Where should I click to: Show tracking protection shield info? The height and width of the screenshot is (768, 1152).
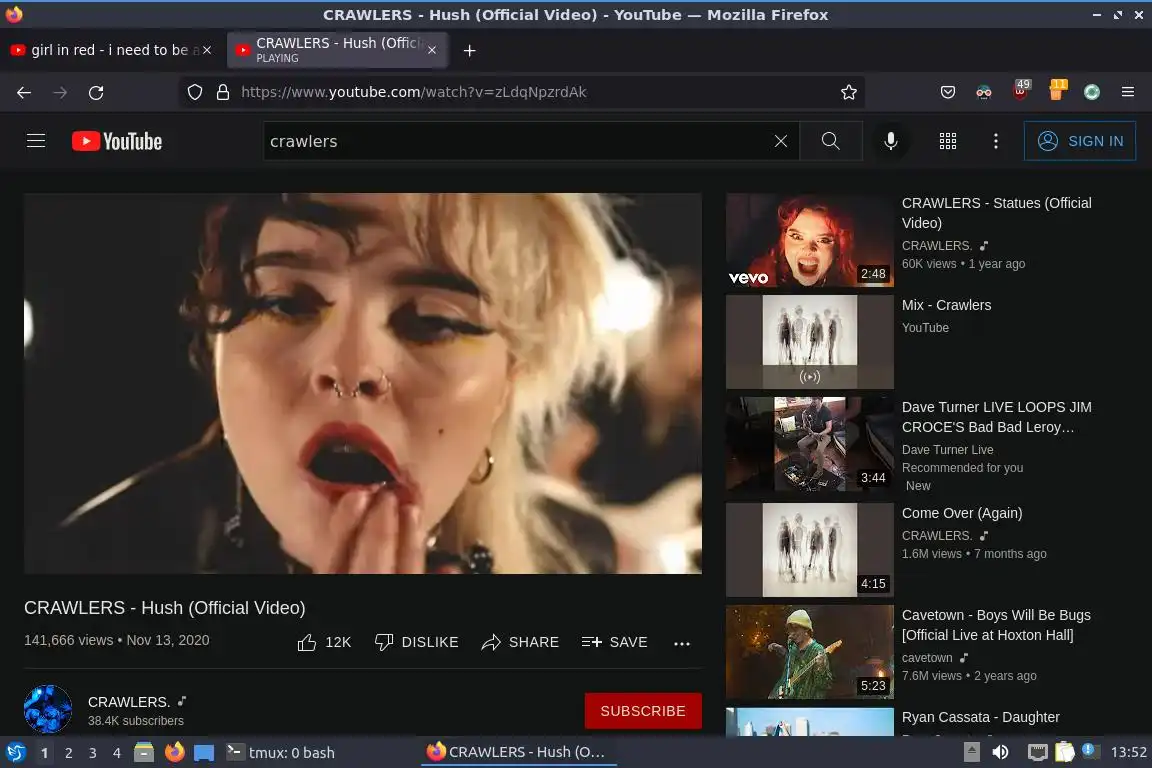pos(195,92)
